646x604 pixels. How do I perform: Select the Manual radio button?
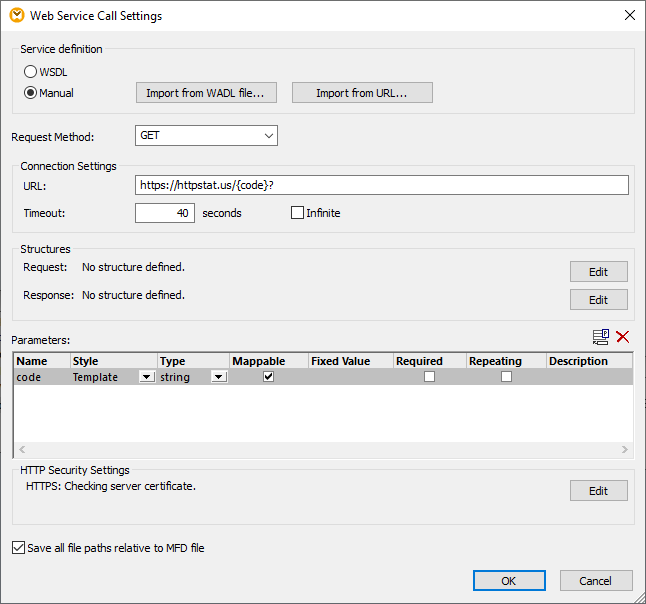coord(30,93)
